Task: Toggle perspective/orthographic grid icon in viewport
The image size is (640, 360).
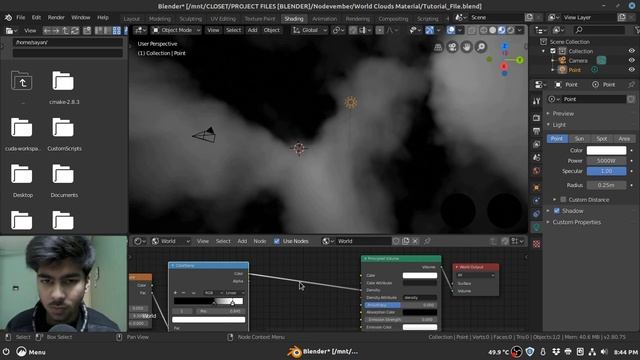Action: [x=438, y=47]
